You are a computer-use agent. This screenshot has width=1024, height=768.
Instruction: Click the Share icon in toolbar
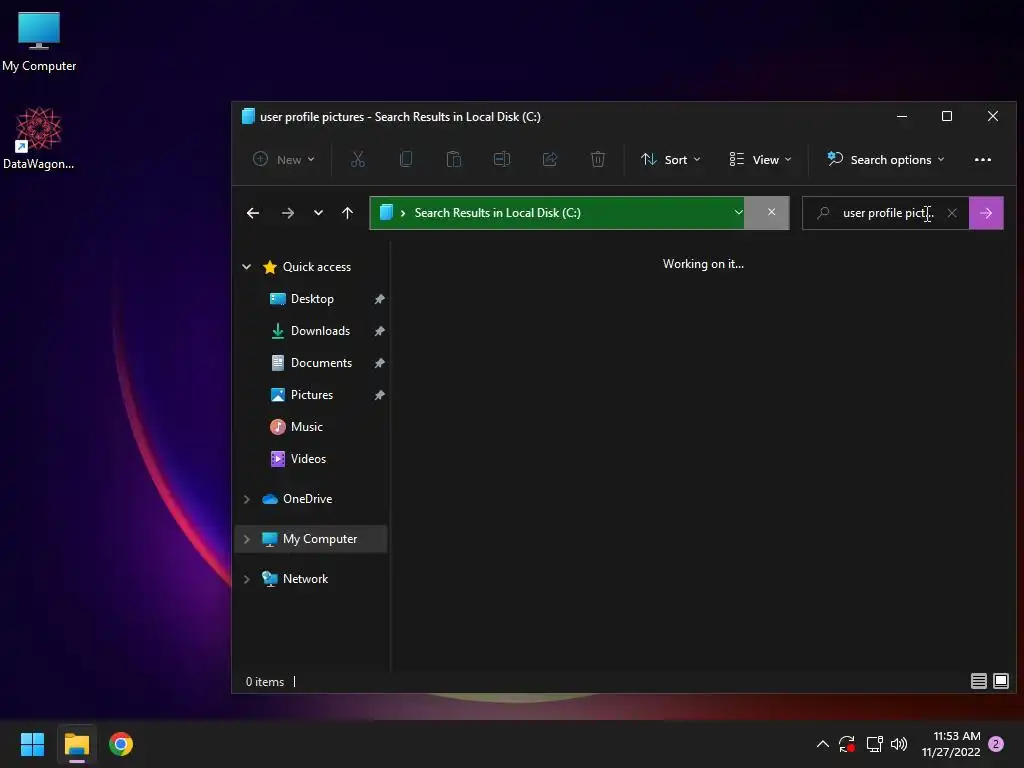click(x=550, y=159)
